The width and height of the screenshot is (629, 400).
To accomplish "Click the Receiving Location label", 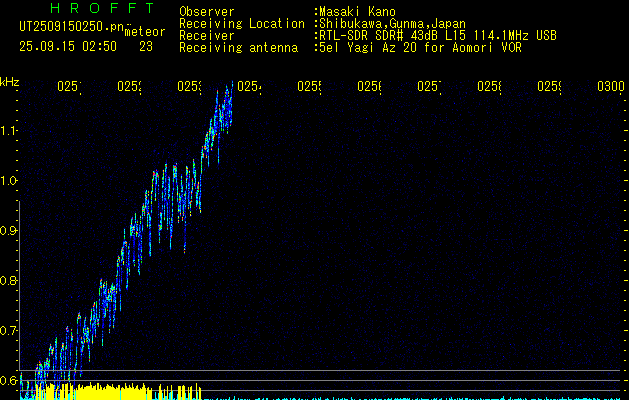I will pos(242,24).
